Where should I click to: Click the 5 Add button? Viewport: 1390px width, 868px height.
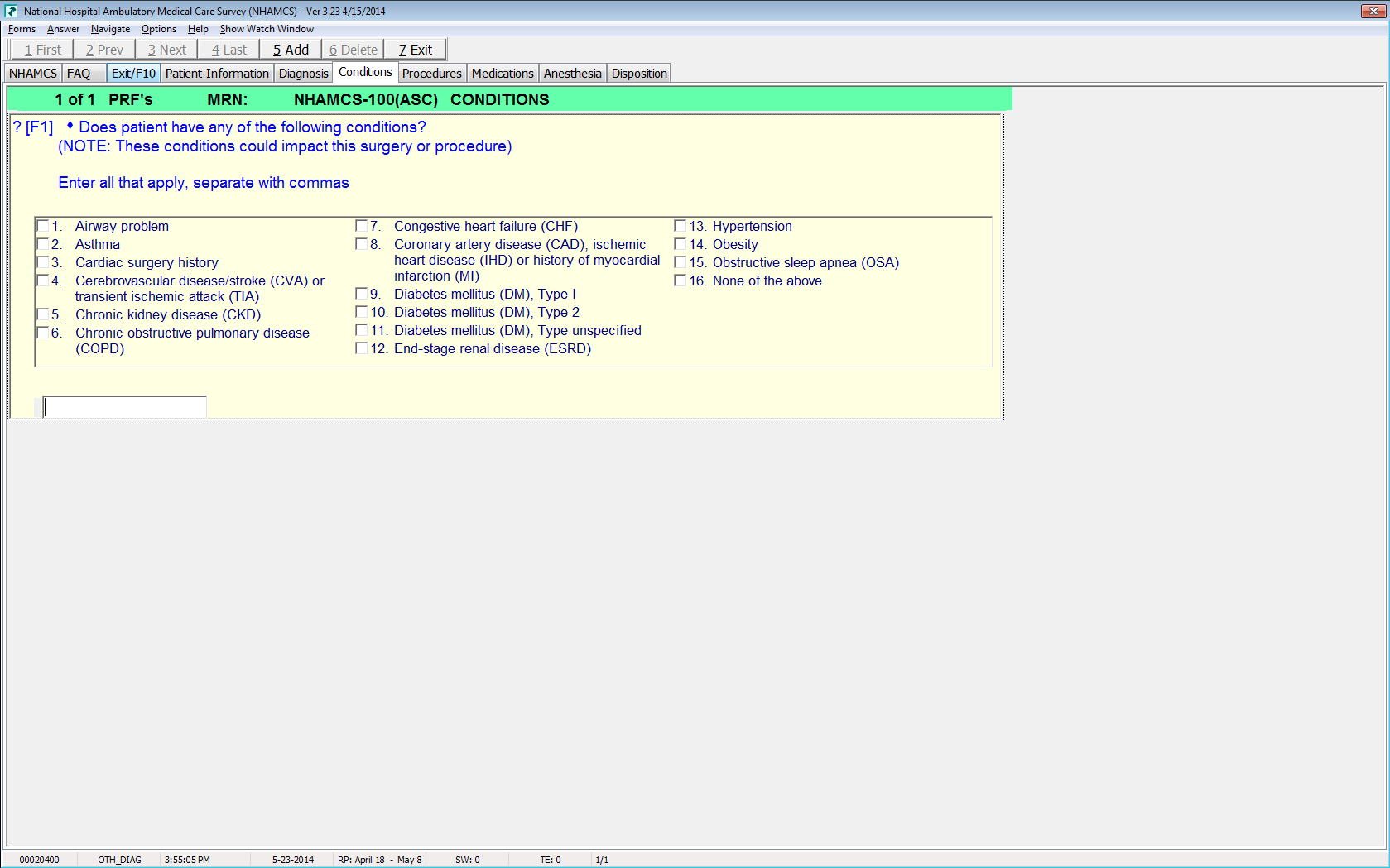point(291,50)
